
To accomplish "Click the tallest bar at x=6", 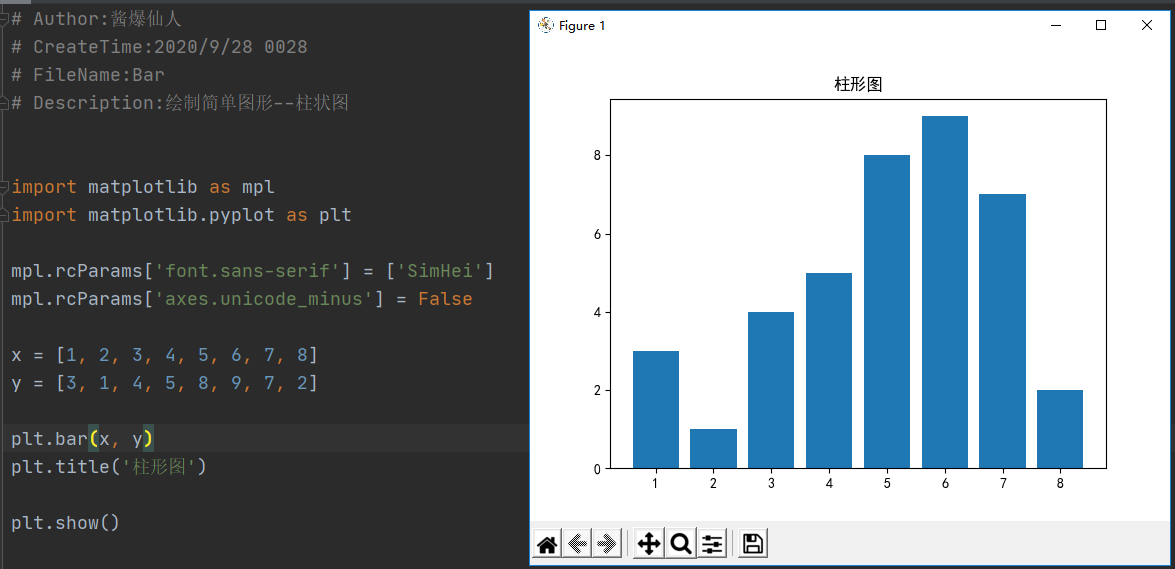I will [944, 292].
